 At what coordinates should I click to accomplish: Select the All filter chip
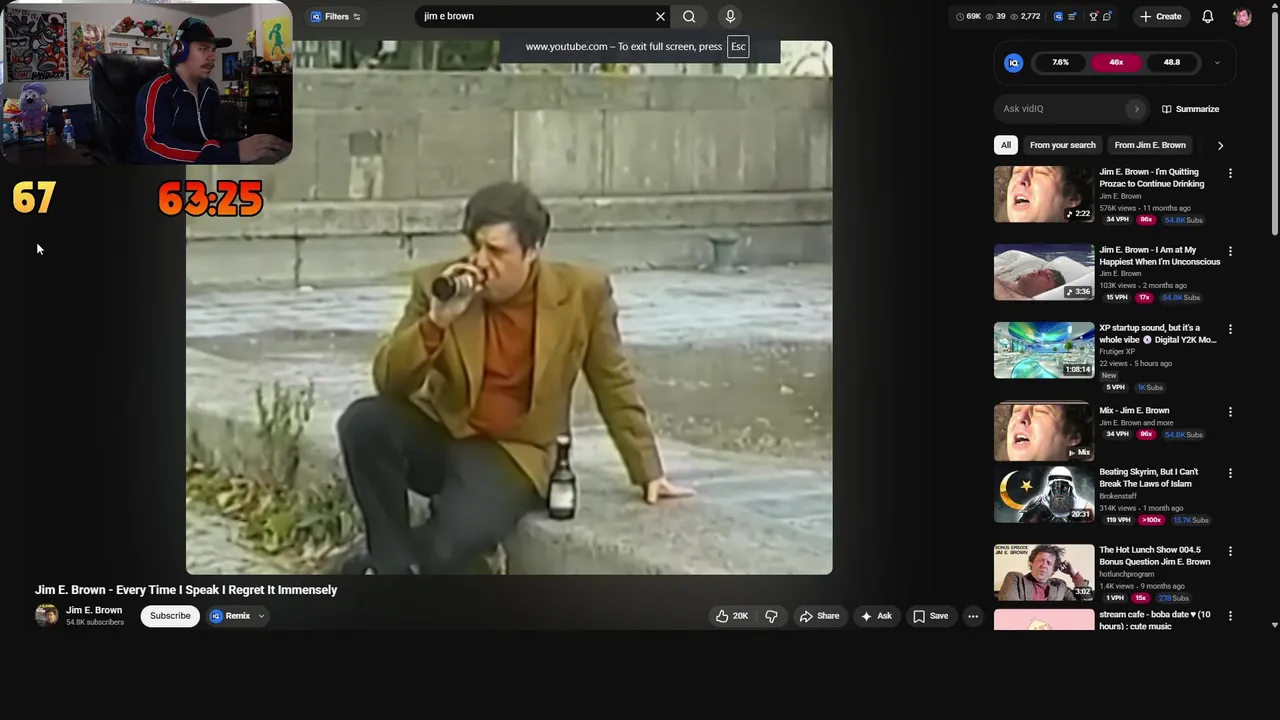[1006, 145]
